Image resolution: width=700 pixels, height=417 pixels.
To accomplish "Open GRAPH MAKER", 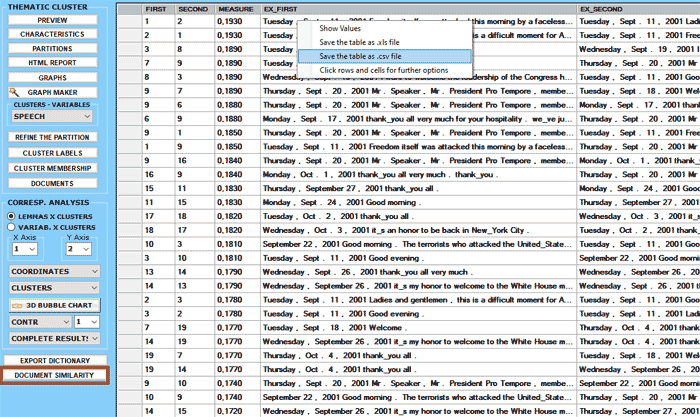I will (x=53, y=92).
